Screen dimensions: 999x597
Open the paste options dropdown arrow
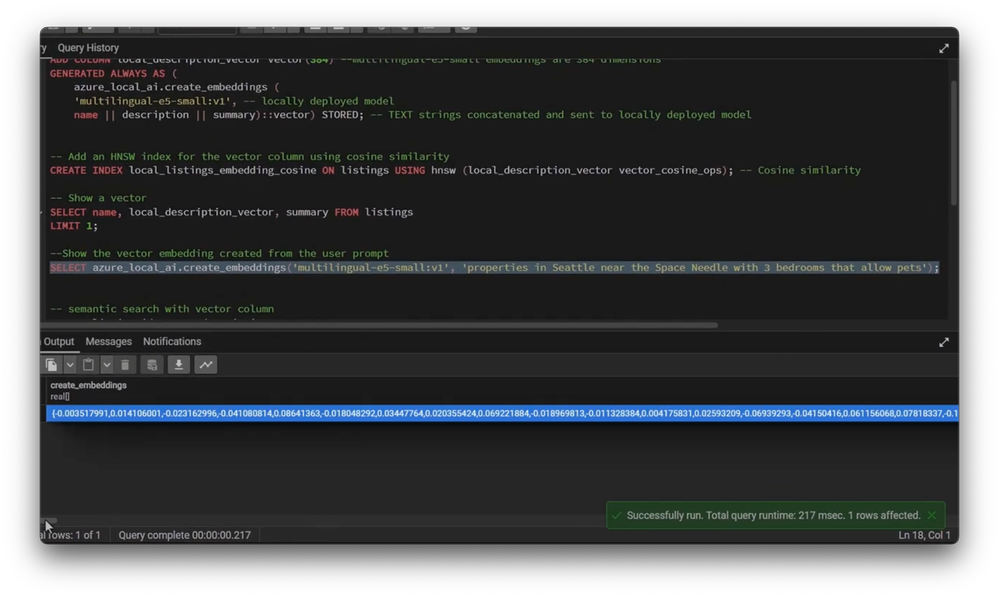point(107,364)
